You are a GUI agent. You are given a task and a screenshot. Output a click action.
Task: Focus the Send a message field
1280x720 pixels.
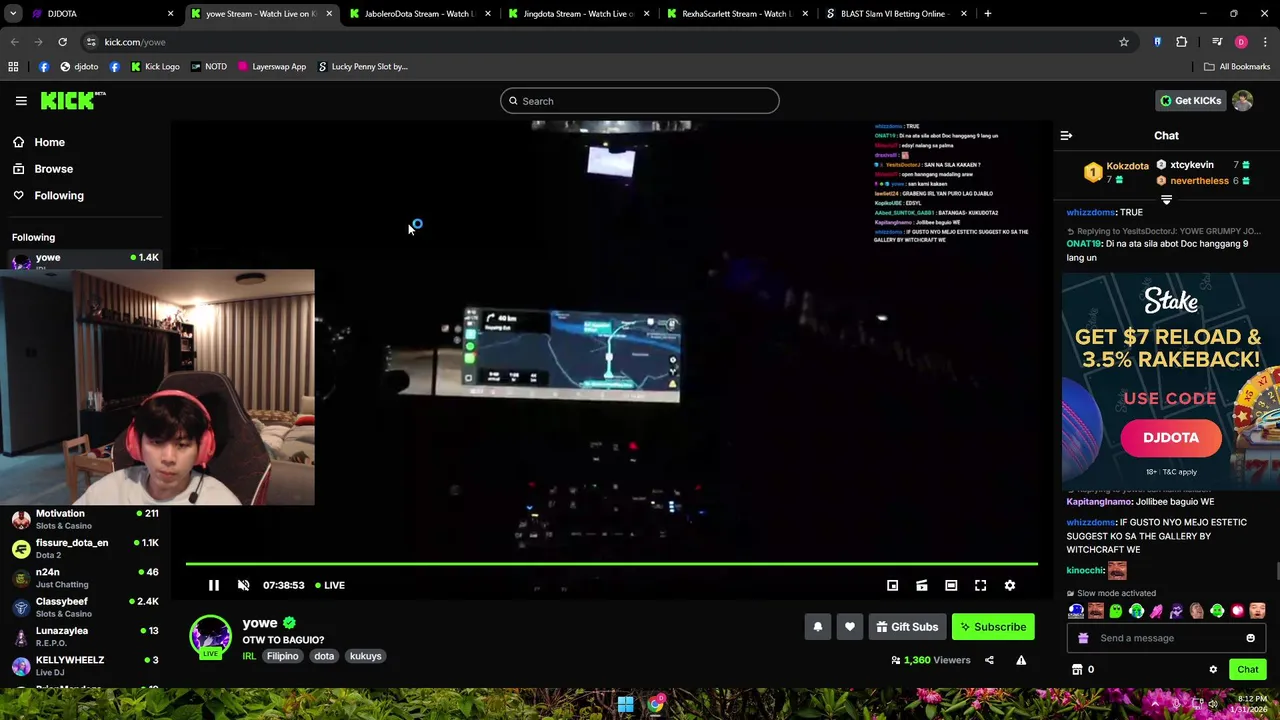[1167, 638]
